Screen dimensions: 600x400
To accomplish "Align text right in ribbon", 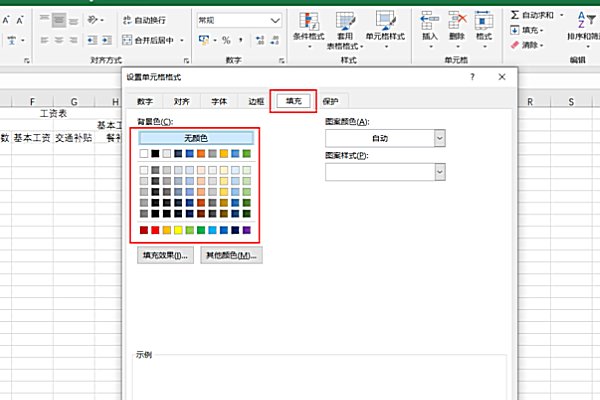I will click(73, 40).
